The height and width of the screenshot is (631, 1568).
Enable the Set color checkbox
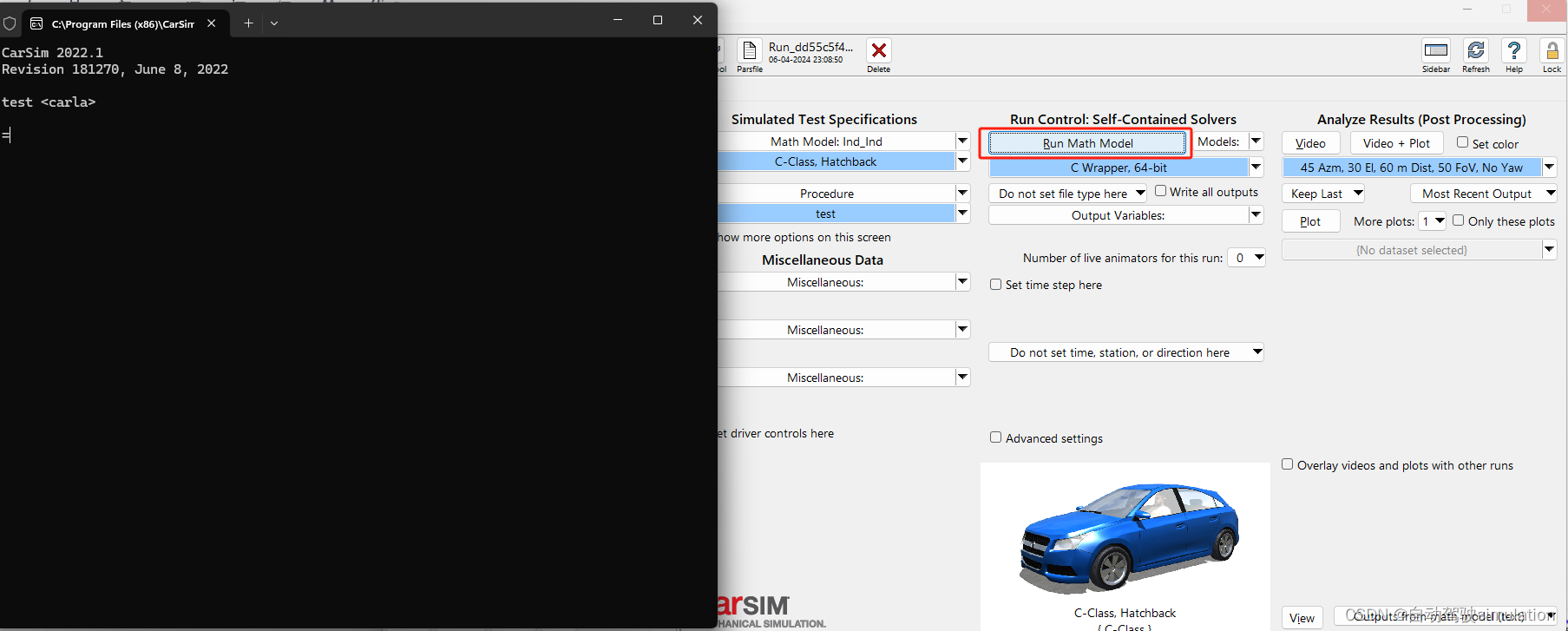point(1463,142)
